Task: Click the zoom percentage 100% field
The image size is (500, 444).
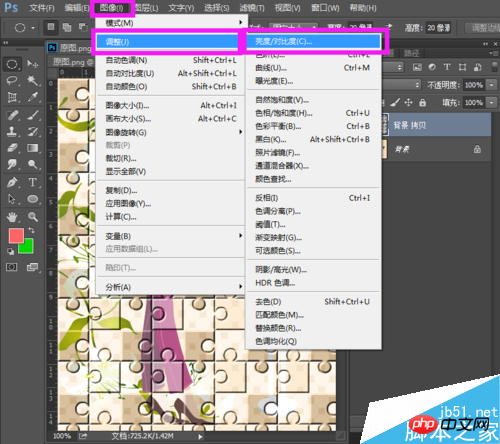Action: [x=62, y=436]
